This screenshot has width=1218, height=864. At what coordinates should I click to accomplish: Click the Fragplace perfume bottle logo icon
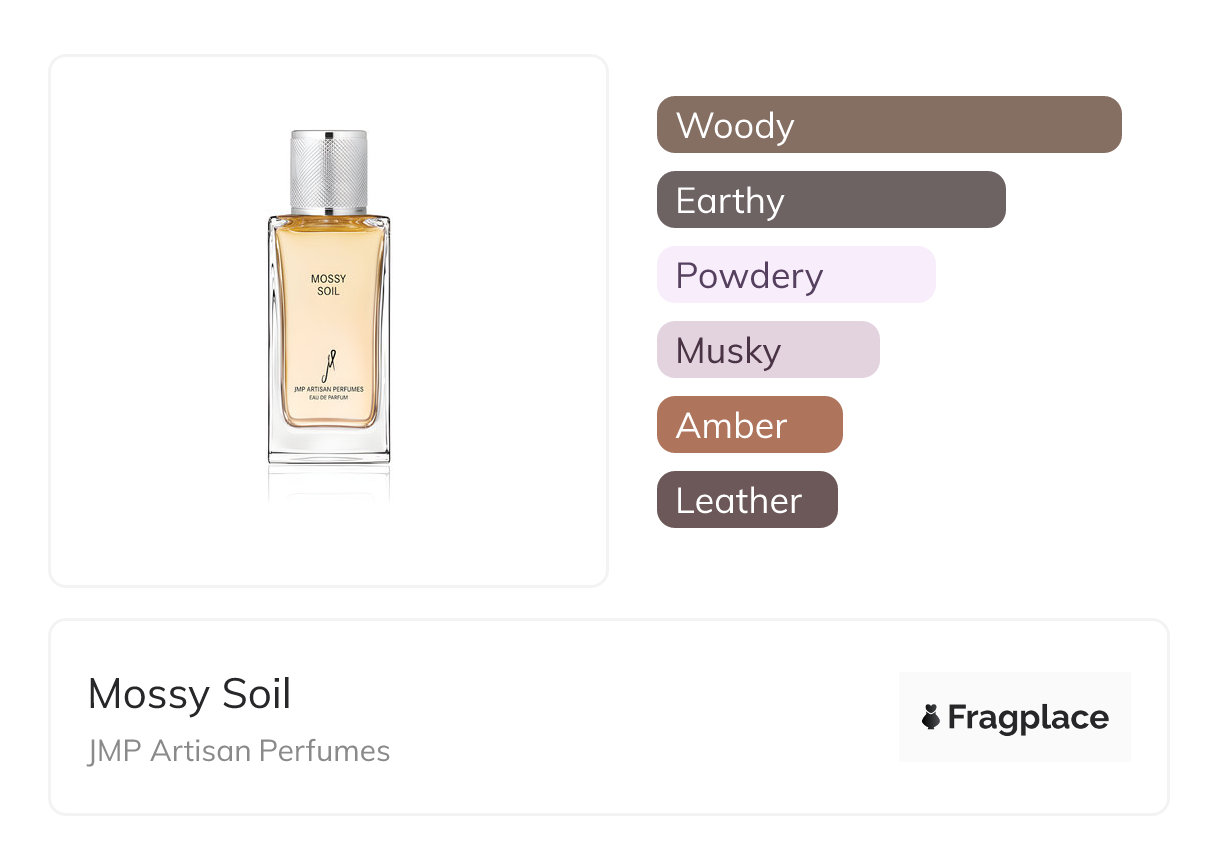pos(931,717)
